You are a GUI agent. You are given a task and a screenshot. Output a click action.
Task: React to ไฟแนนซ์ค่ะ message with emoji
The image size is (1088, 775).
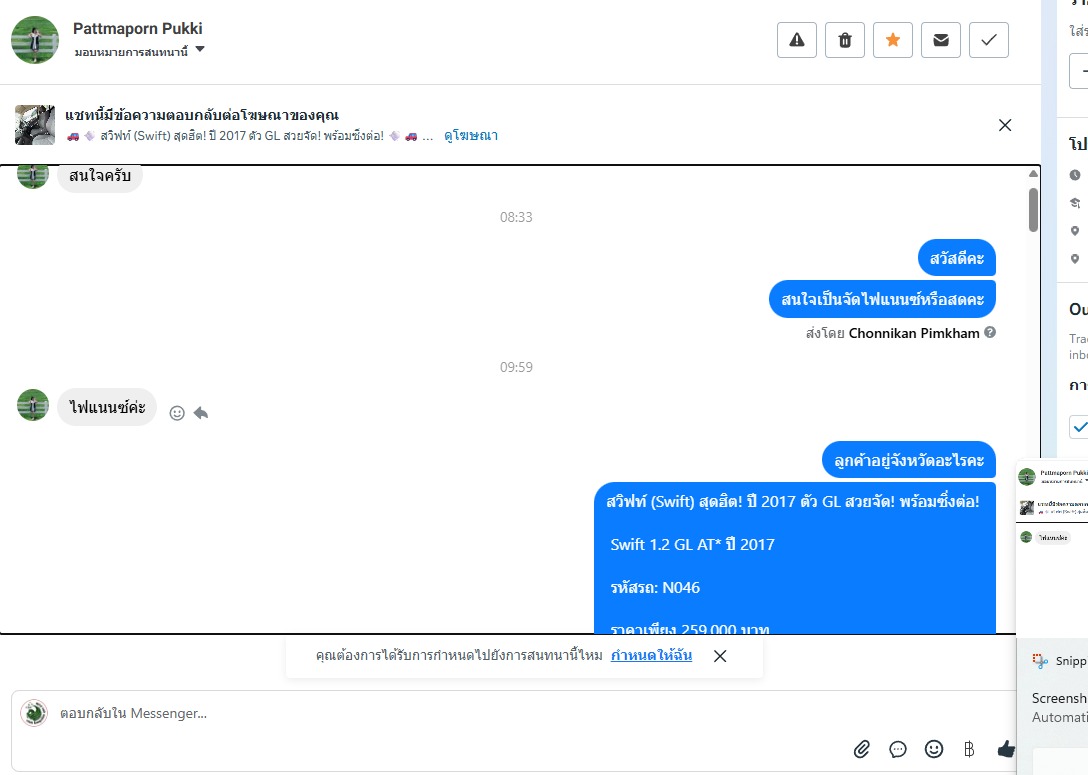tap(177, 414)
